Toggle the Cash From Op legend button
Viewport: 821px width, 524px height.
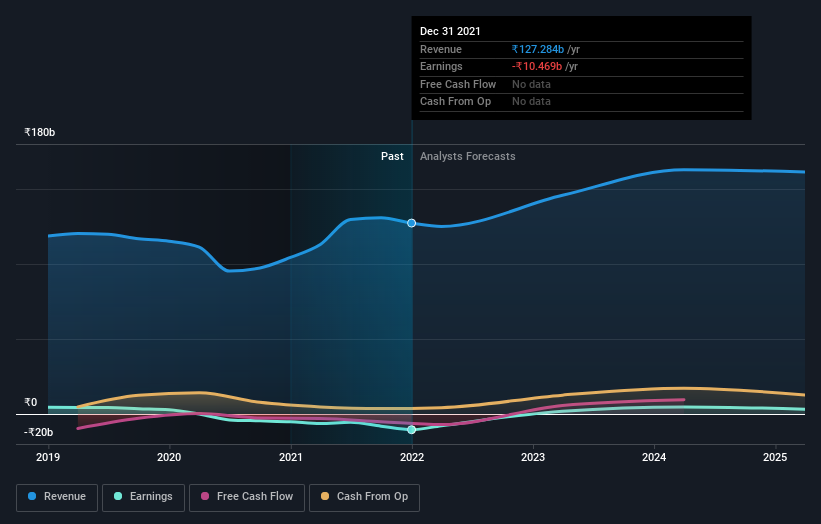(364, 497)
